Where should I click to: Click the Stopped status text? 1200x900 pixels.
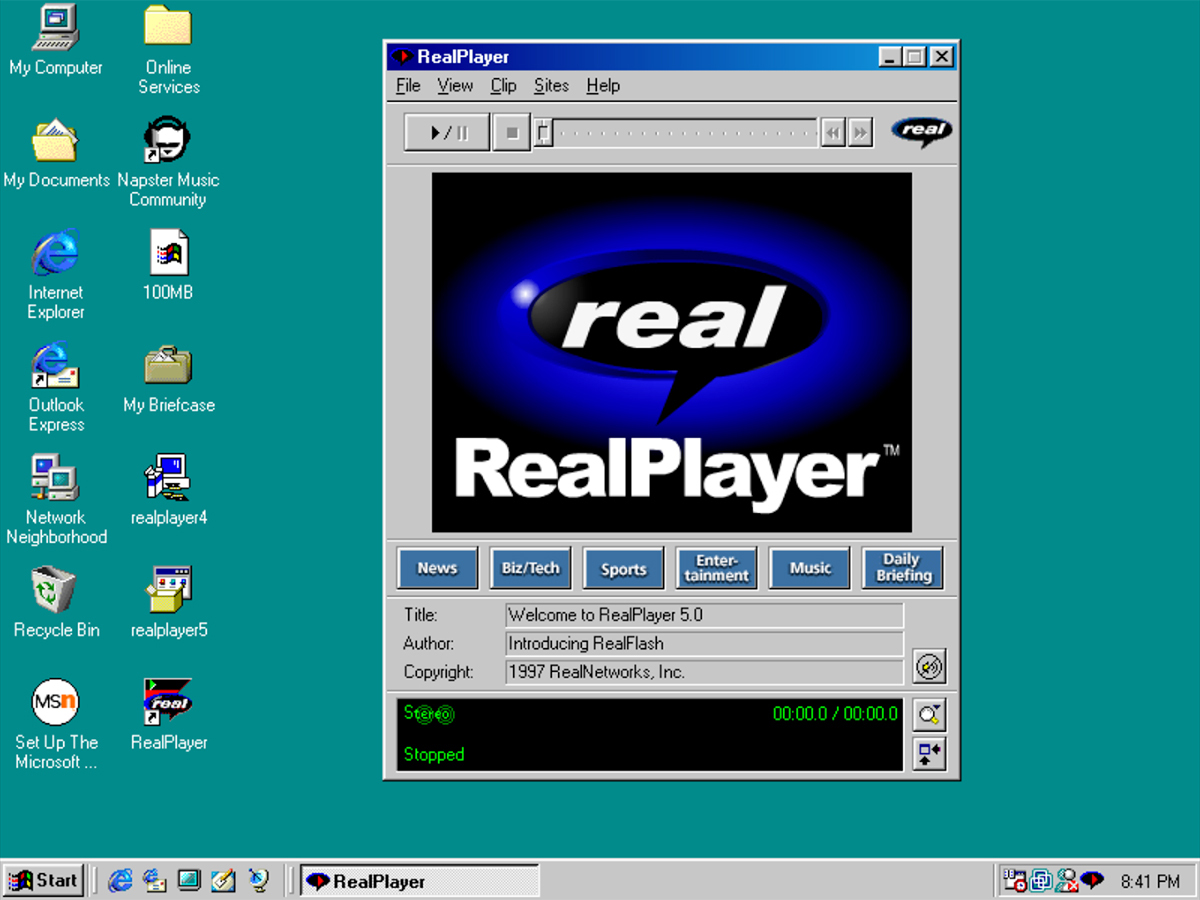[434, 755]
